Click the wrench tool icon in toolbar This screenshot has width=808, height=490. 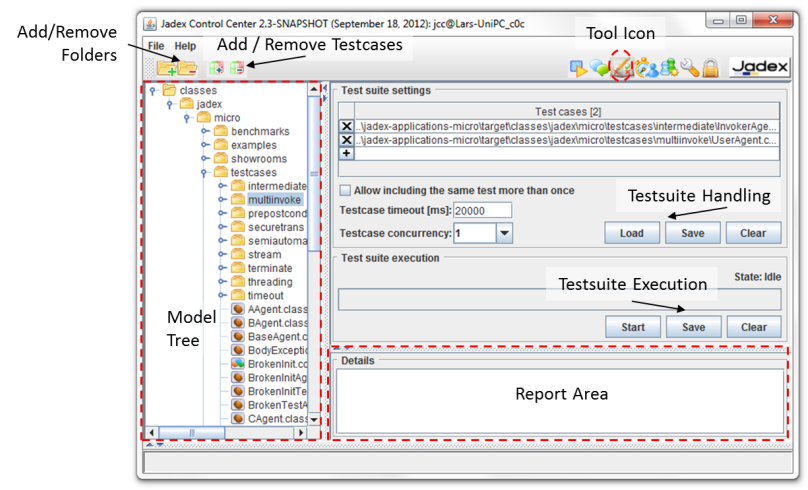point(689,68)
